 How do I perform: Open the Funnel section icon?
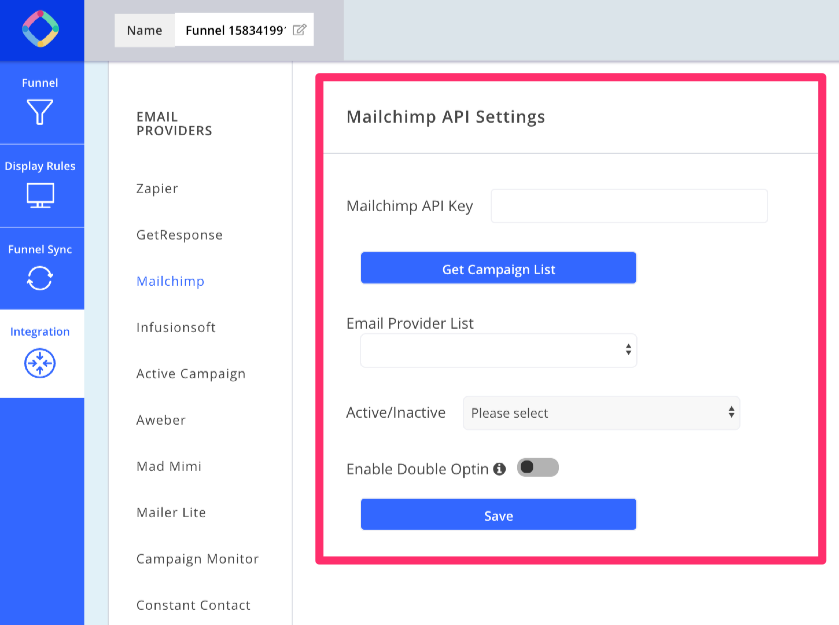pos(40,112)
